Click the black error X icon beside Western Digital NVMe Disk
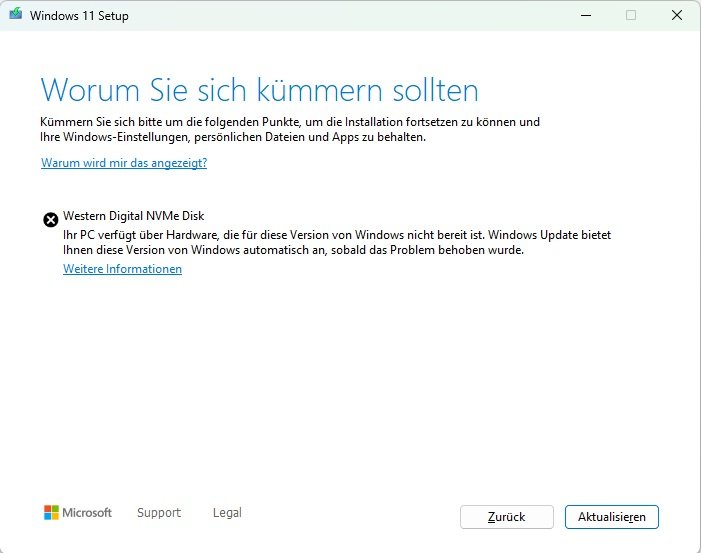Viewport: 701px width, 553px height. point(51,220)
